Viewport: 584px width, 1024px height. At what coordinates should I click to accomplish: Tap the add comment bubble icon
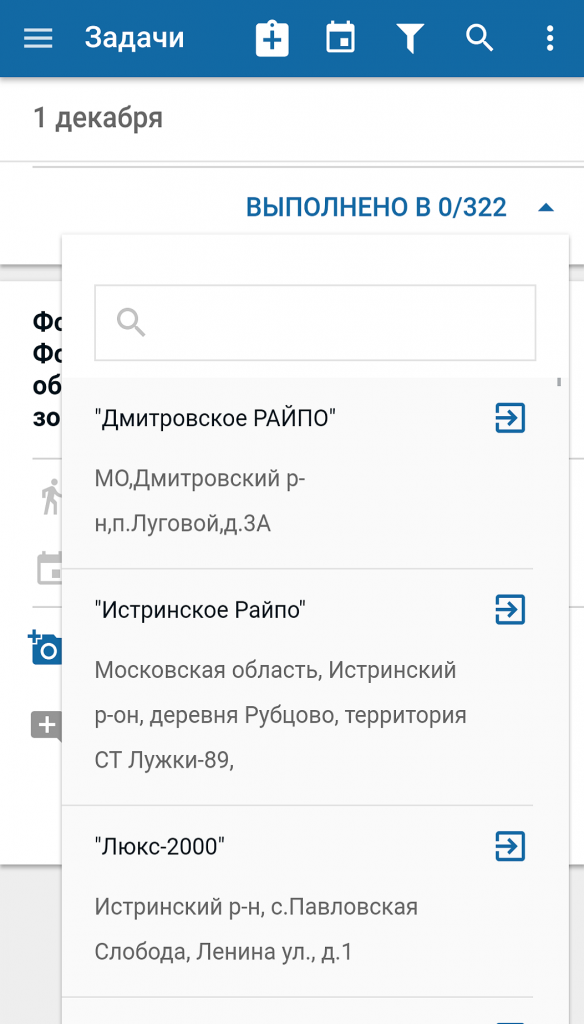coord(47,726)
